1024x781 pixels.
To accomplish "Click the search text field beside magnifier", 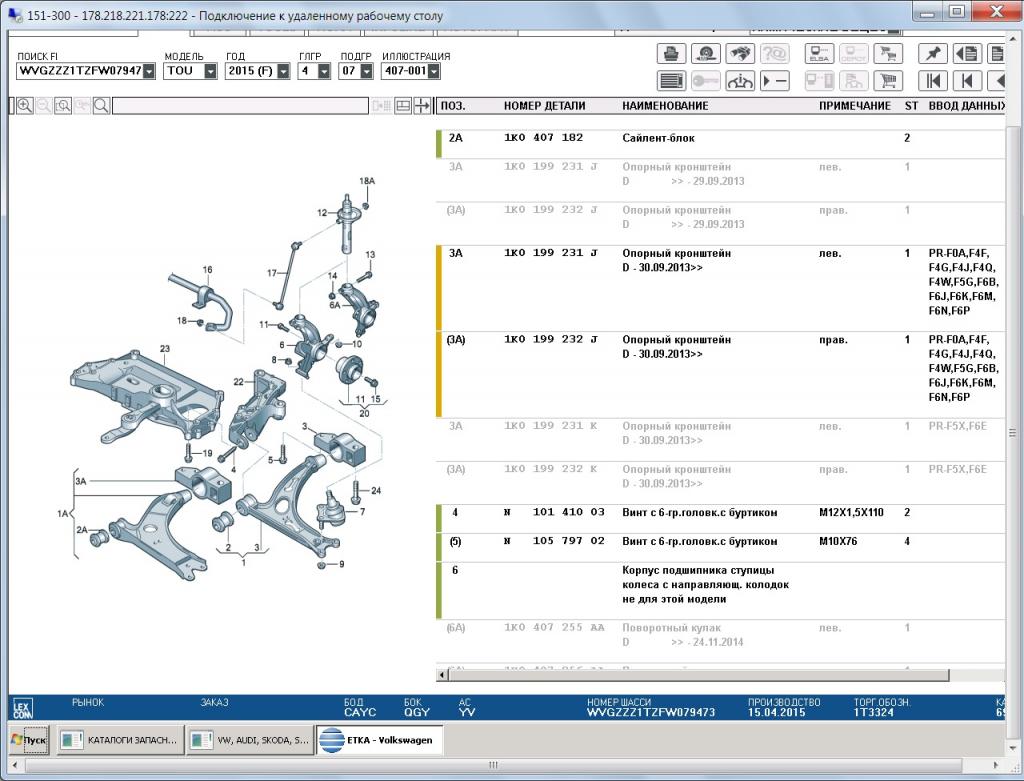I will 240,106.
